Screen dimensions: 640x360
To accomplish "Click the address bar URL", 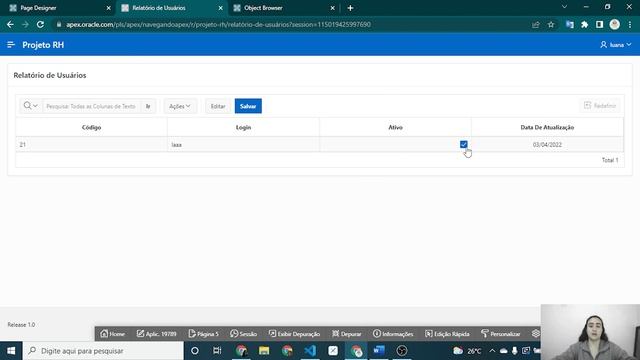I will pyautogui.click(x=218, y=24).
